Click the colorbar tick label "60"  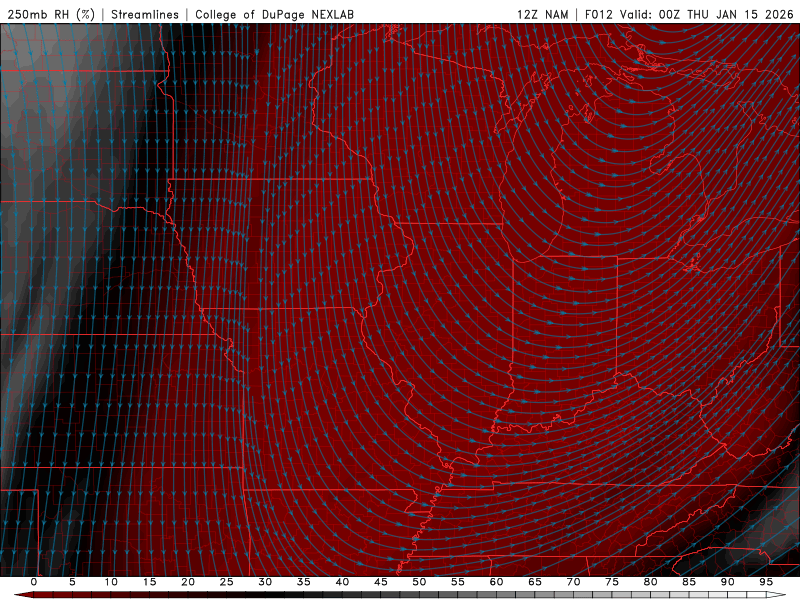pyautogui.click(x=496, y=582)
